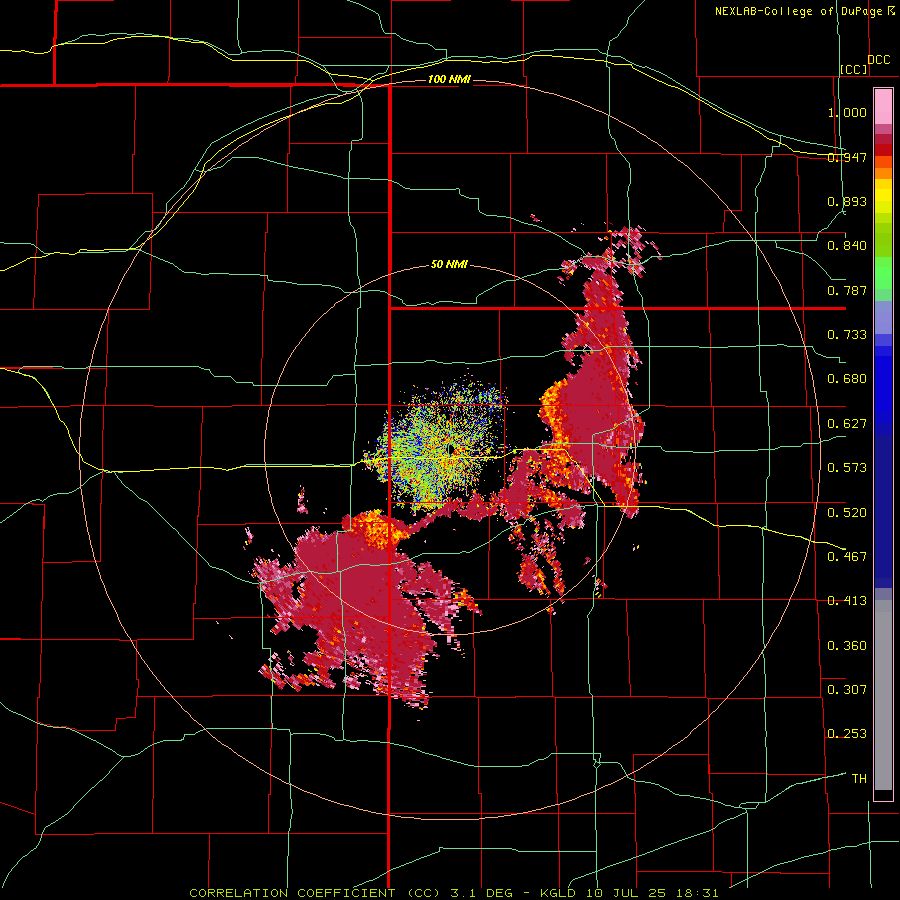Image resolution: width=900 pixels, height=900 pixels.
Task: Click the 0.627 value on the color scale
Action: coord(847,424)
